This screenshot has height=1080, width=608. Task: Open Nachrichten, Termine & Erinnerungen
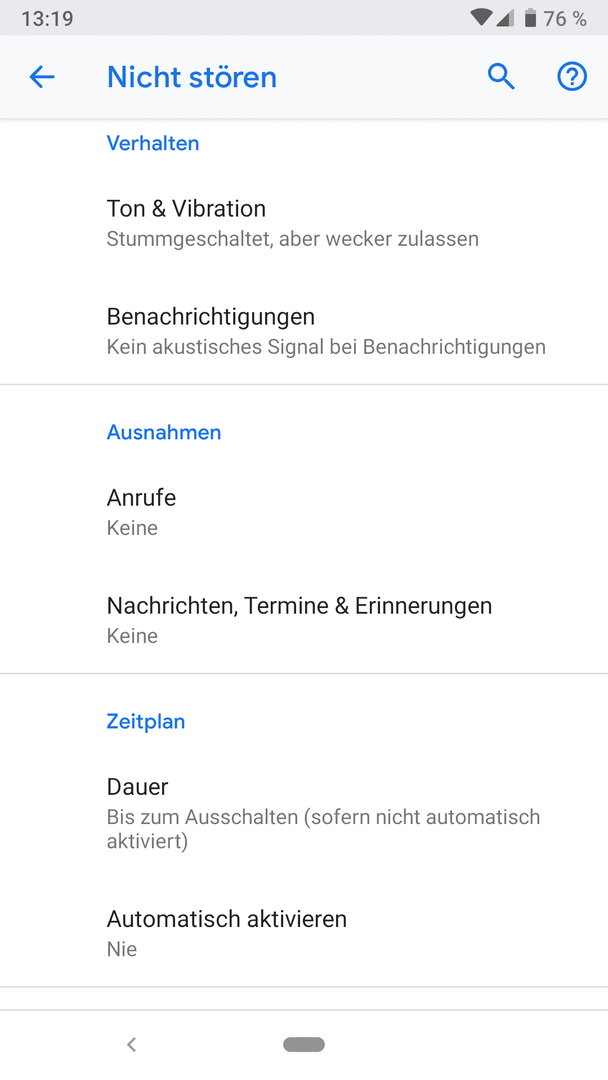coord(304,620)
